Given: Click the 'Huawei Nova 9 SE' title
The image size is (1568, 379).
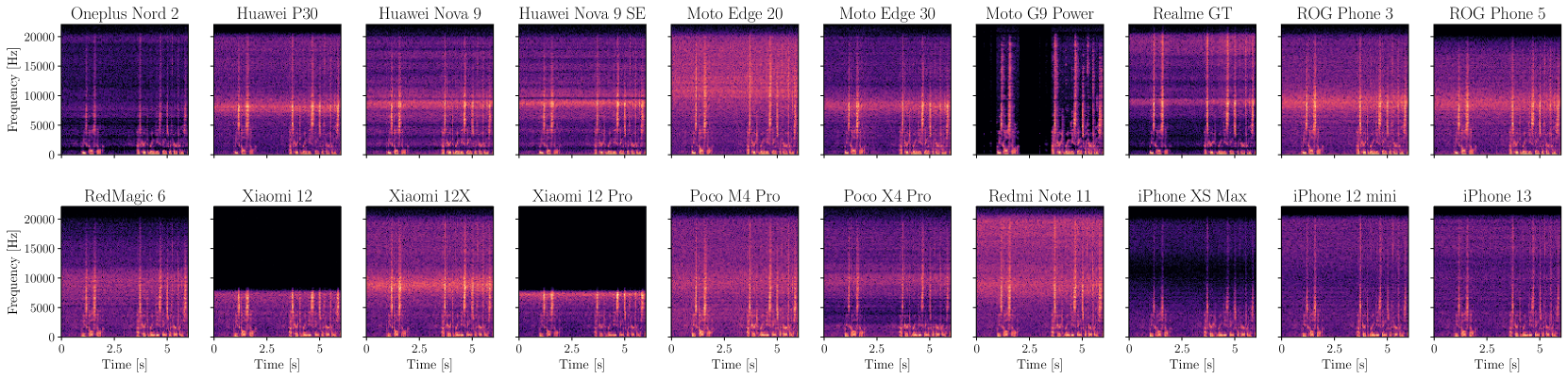Looking at the screenshot, I should point(582,14).
